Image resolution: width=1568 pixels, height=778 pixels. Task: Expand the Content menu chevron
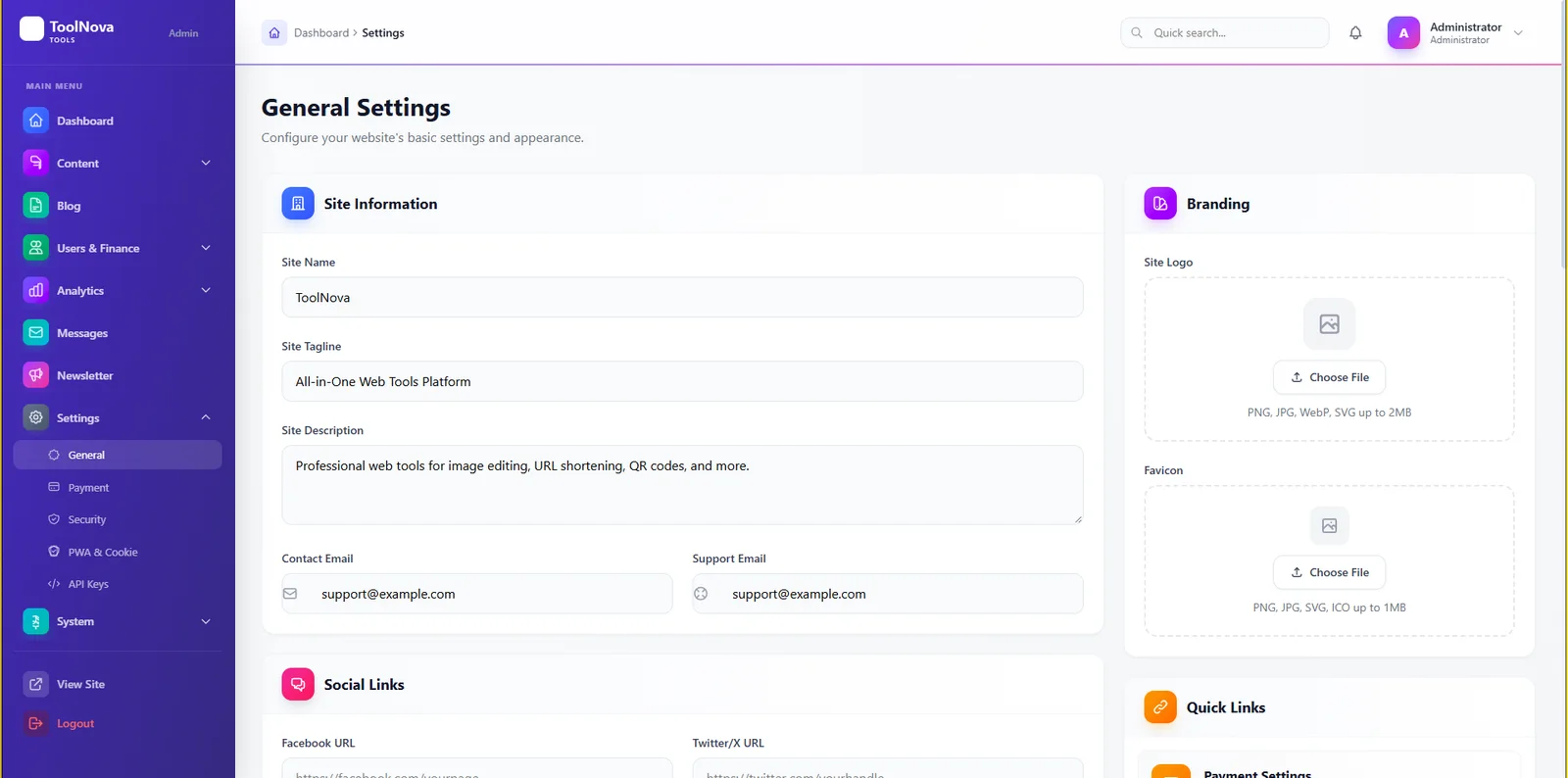(x=206, y=163)
